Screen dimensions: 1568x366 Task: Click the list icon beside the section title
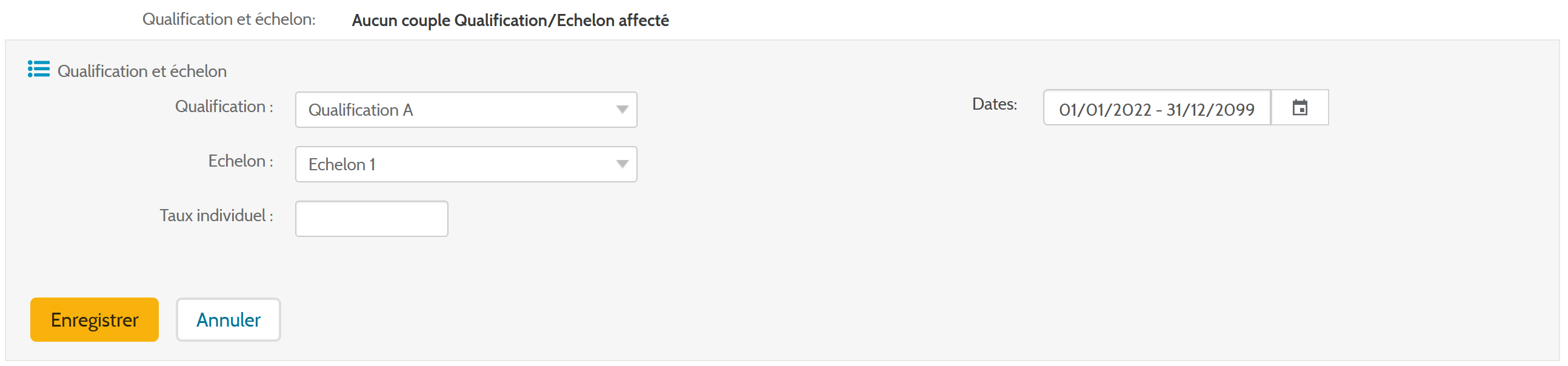click(x=38, y=70)
